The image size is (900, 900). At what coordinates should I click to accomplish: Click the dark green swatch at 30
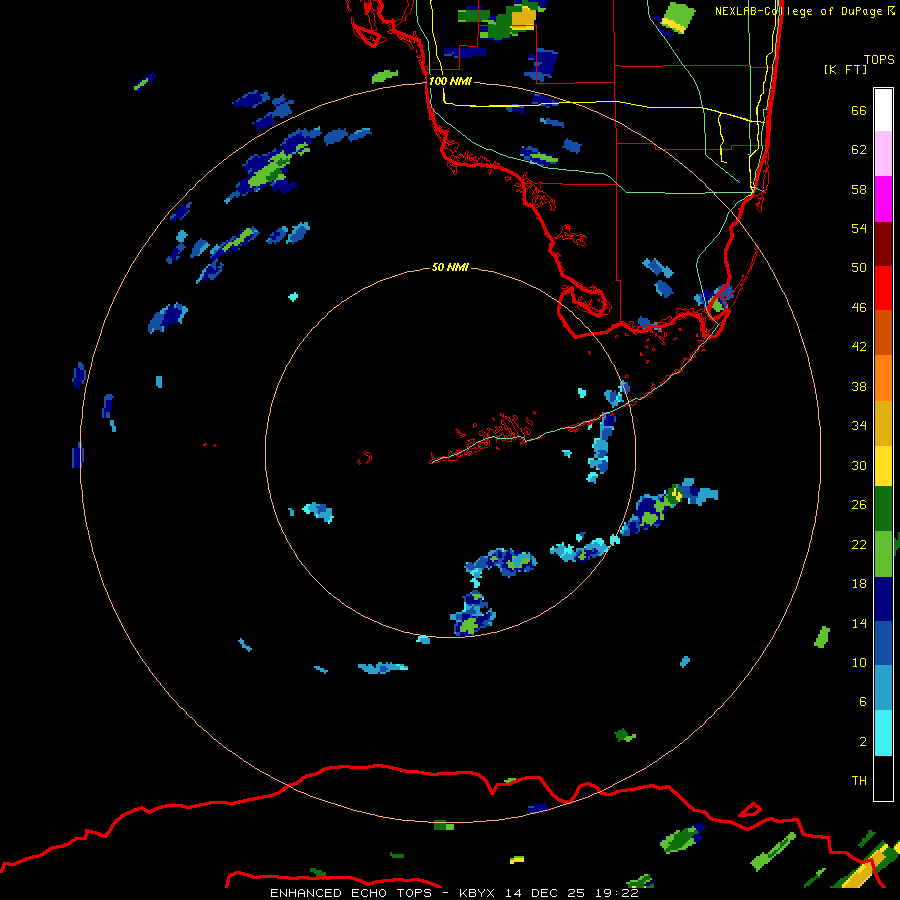coord(883,509)
